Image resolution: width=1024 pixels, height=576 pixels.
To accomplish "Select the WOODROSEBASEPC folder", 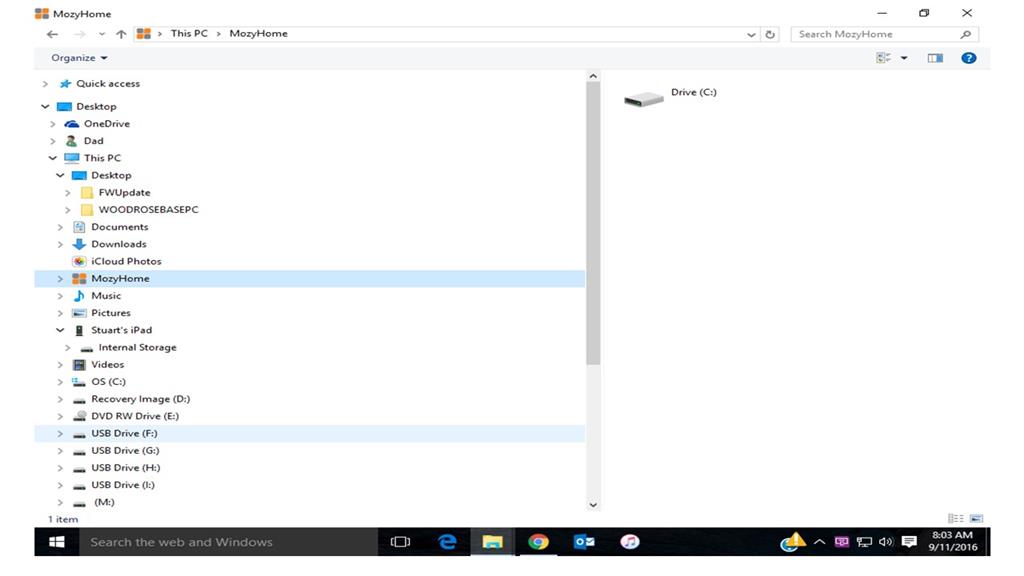I will [x=148, y=210].
